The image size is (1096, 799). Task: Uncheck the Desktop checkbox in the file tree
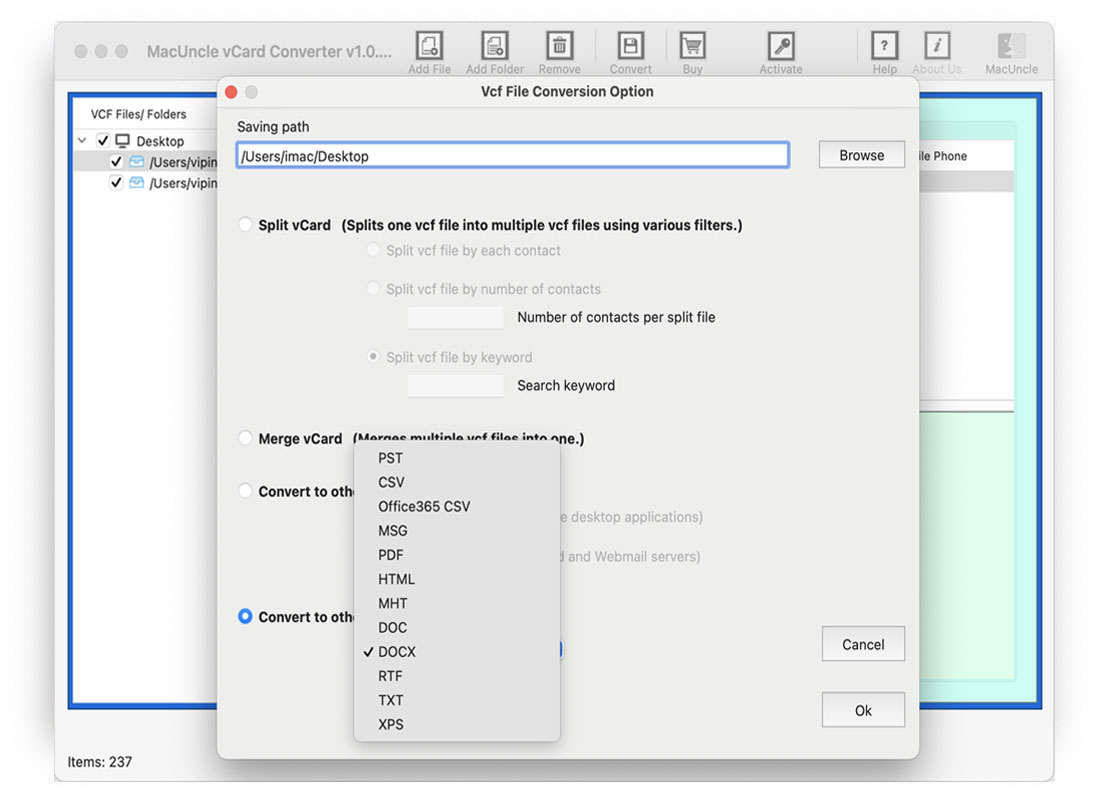(101, 141)
